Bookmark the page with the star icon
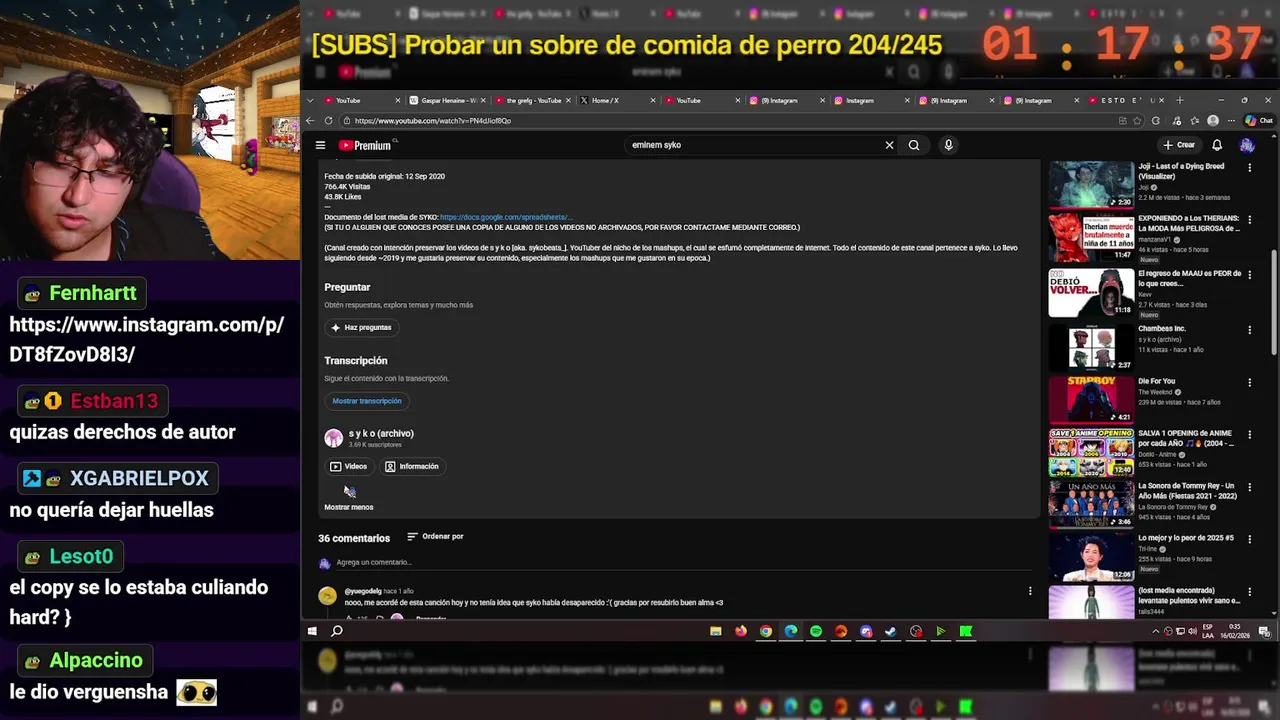Image resolution: width=1280 pixels, height=720 pixels. pyautogui.click(x=1137, y=120)
